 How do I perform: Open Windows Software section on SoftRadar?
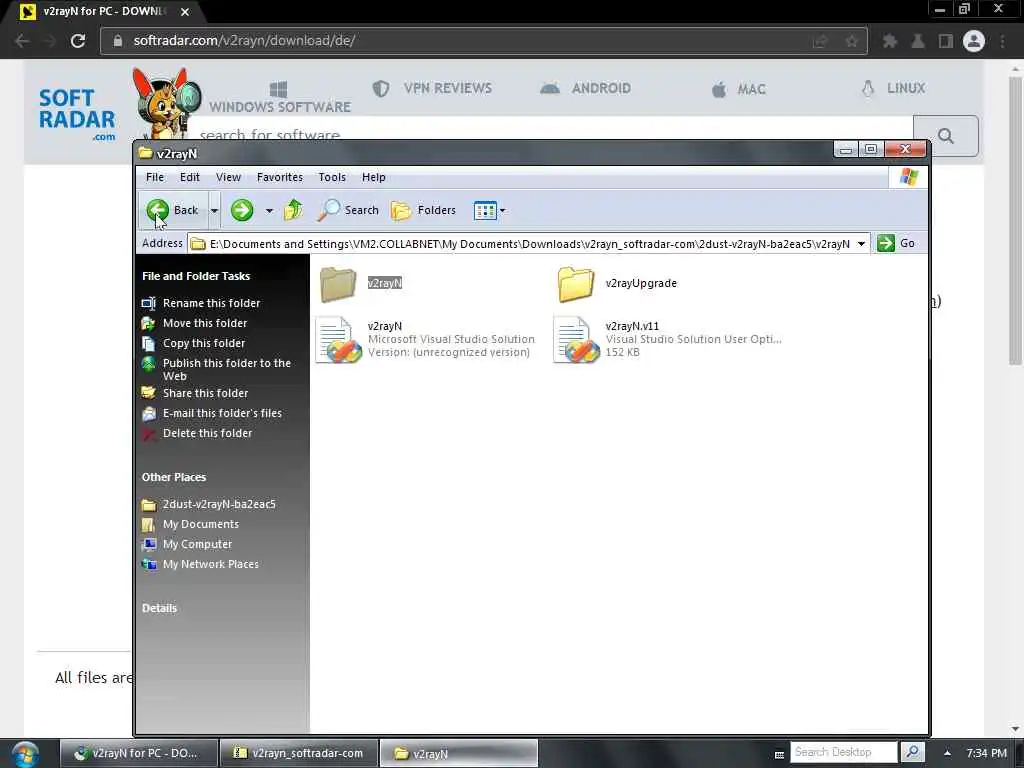tap(280, 97)
